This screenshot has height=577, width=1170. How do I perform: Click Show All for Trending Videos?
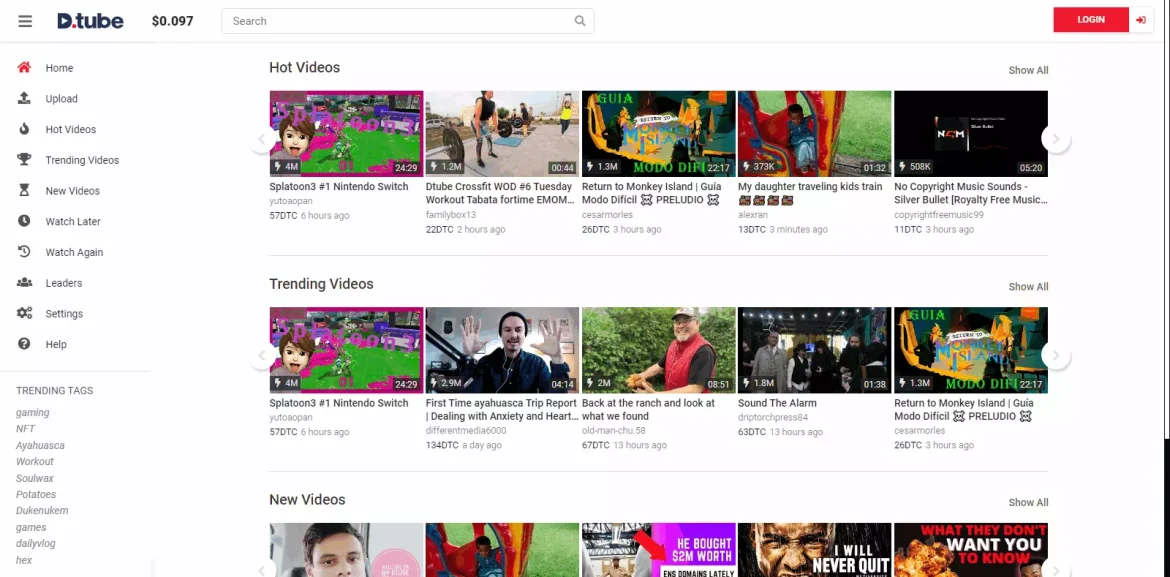coord(1028,287)
